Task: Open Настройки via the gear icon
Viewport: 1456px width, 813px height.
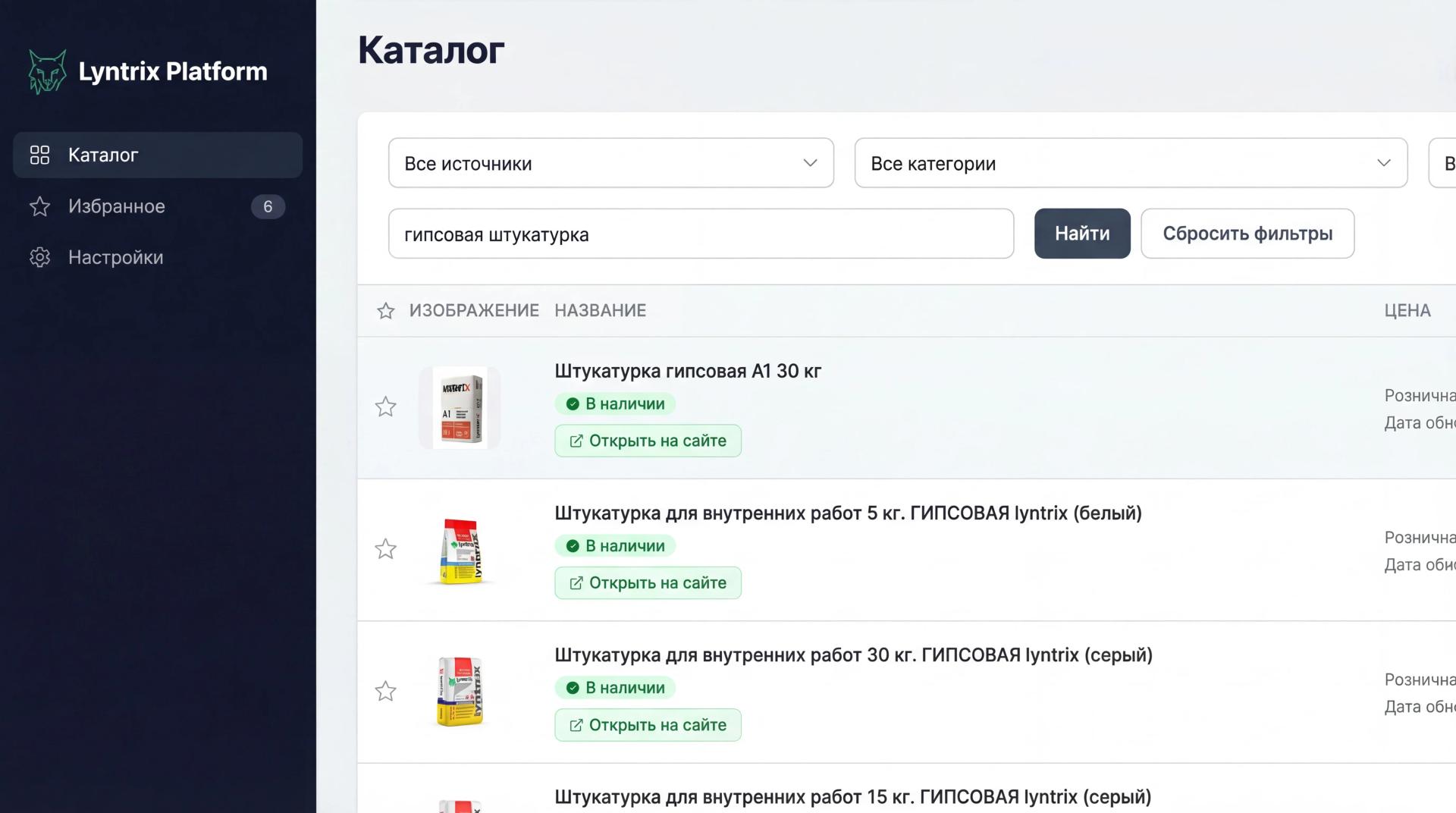Action: 40,257
